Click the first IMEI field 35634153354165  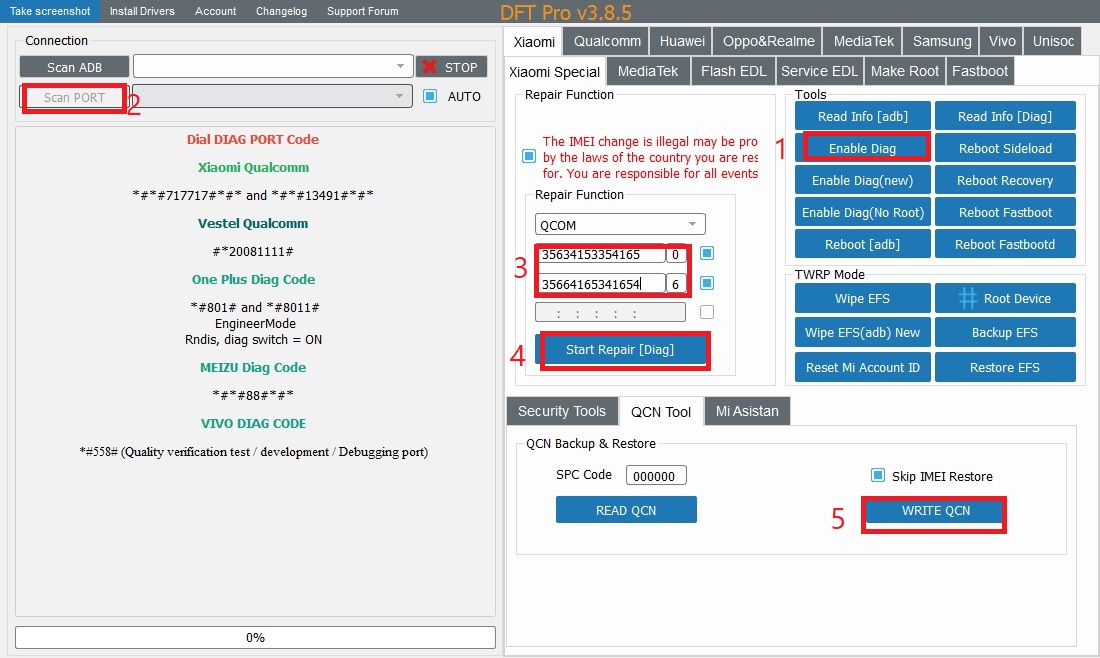click(x=601, y=254)
